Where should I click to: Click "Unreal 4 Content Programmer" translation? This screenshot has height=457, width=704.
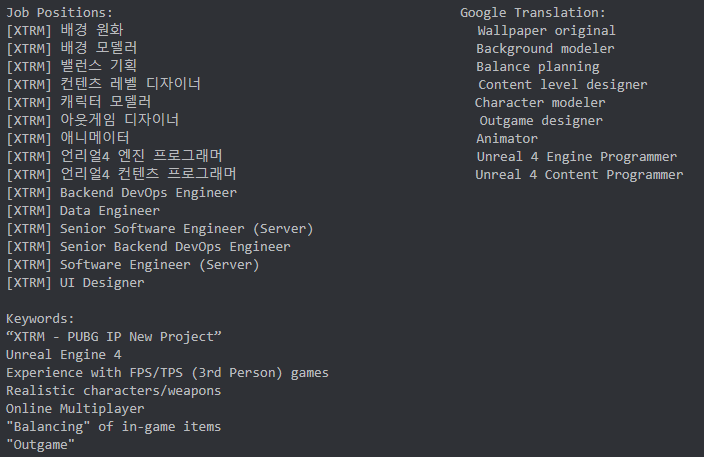point(579,174)
